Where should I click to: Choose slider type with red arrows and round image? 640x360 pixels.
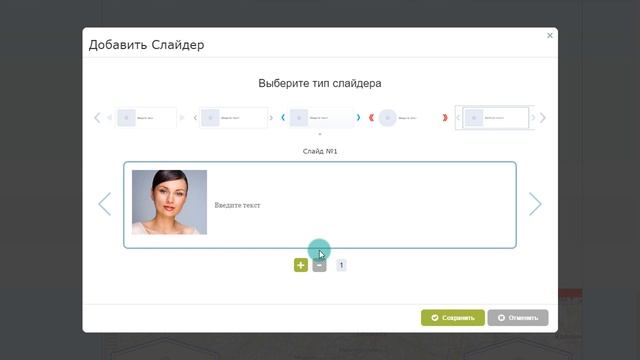click(x=408, y=118)
